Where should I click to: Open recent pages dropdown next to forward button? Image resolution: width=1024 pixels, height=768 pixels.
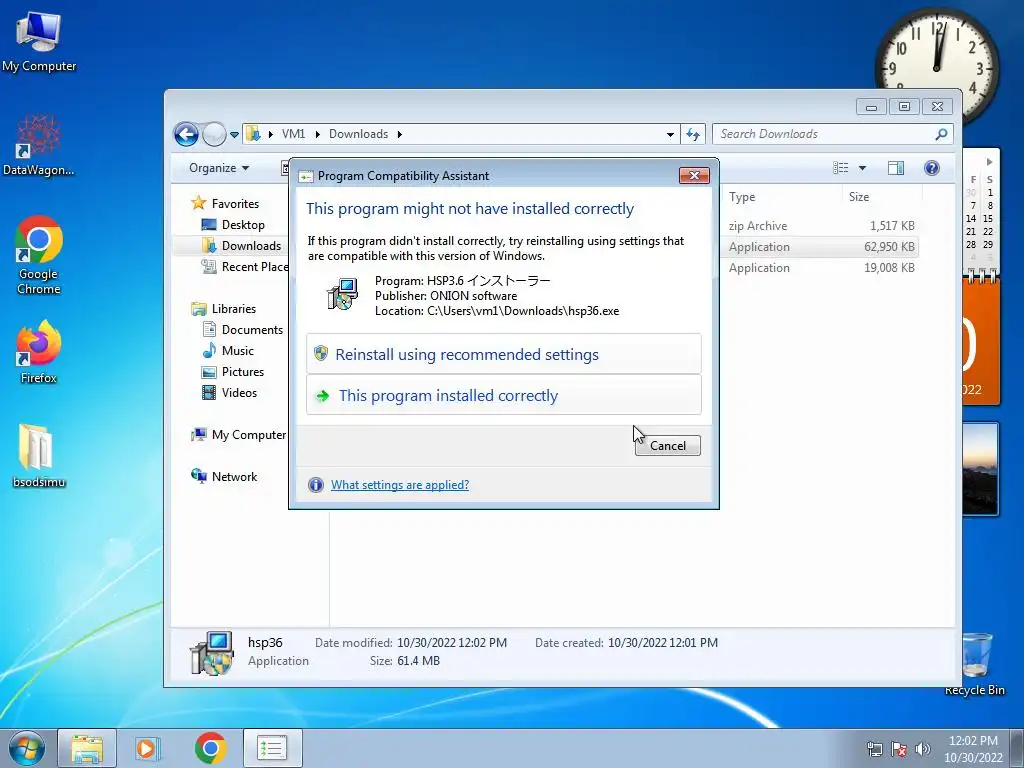[234, 135]
